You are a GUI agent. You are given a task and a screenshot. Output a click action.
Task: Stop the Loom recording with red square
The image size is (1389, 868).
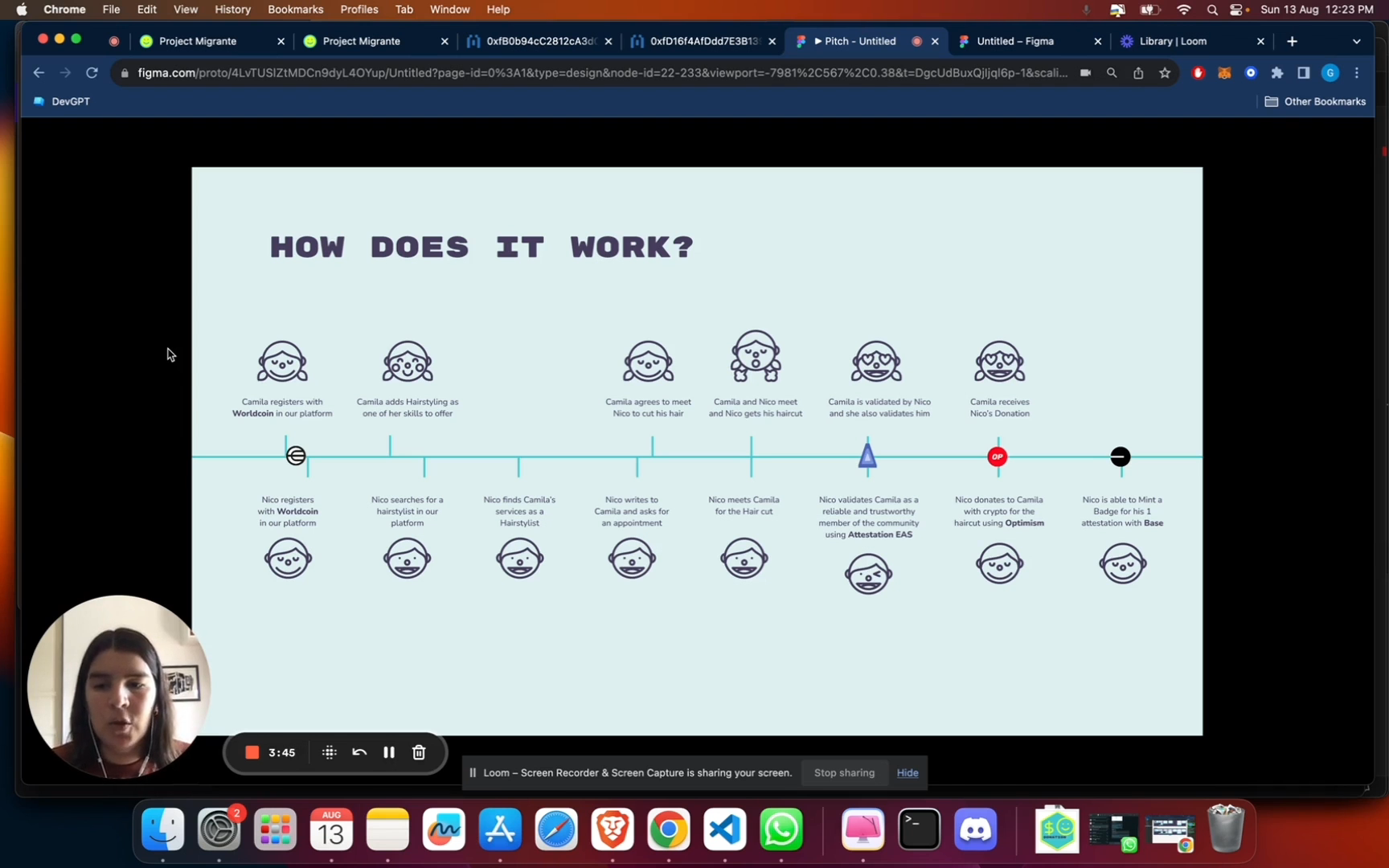[x=252, y=752]
